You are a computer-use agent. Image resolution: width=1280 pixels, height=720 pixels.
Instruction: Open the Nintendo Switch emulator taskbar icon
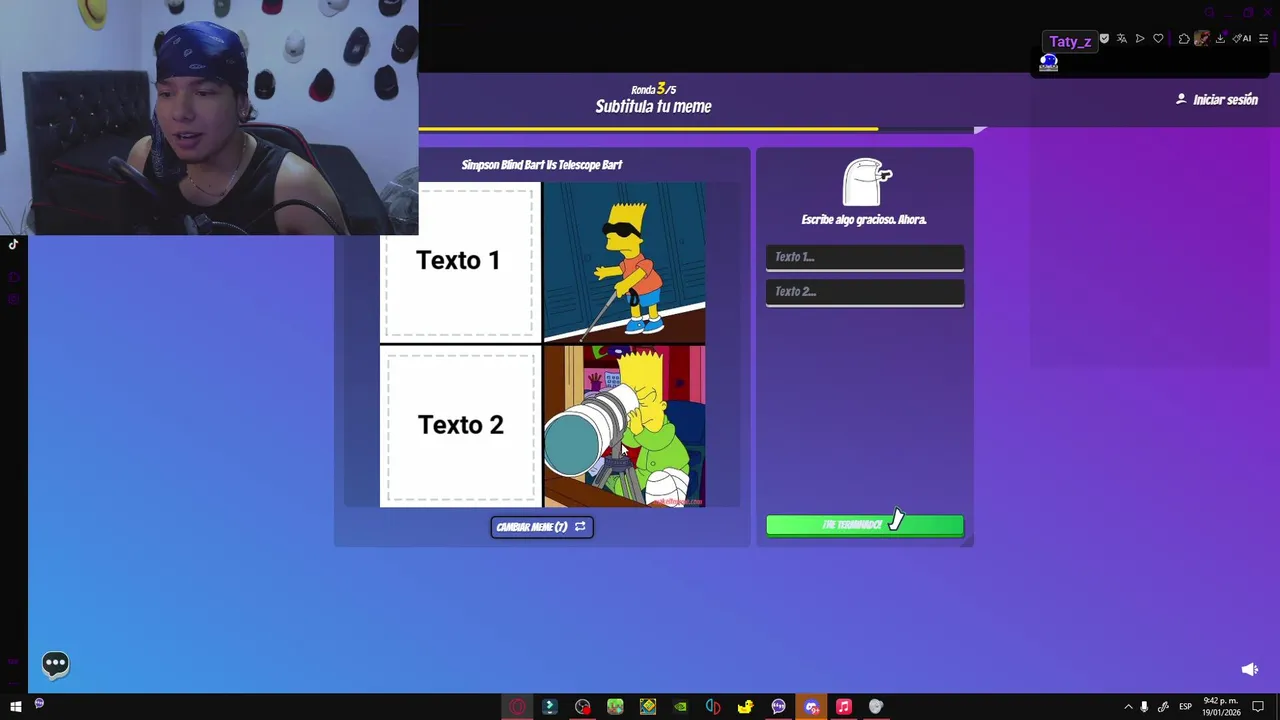click(x=713, y=707)
